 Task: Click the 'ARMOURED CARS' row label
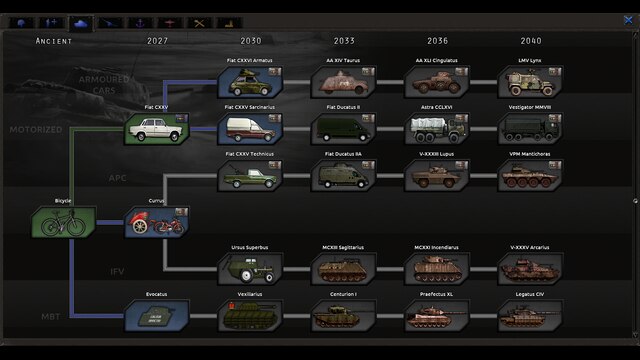tap(104, 84)
